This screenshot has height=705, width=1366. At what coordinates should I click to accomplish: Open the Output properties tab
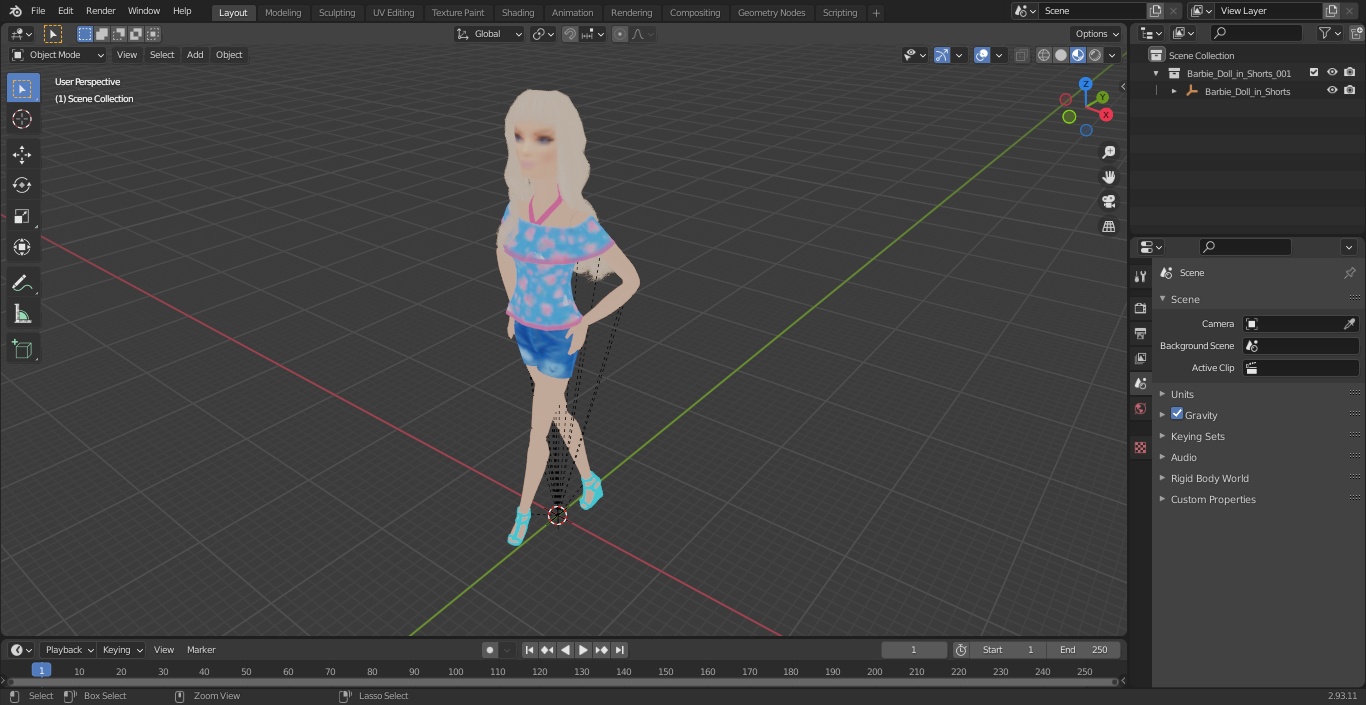tap(1140, 333)
